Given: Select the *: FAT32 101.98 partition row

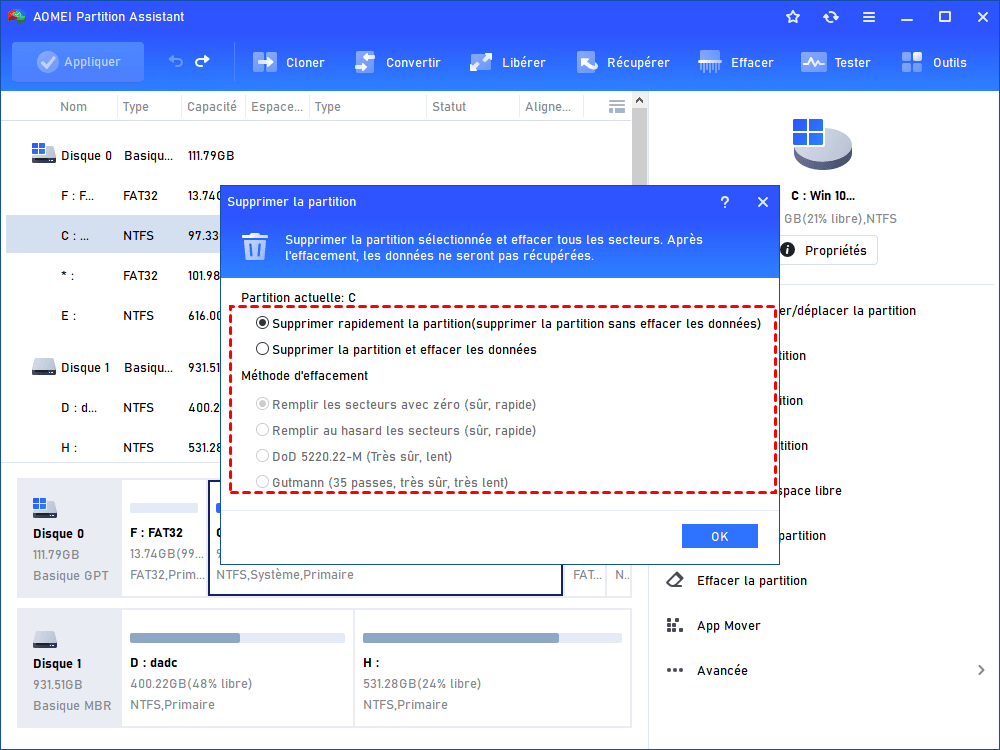Looking at the screenshot, I should pyautogui.click(x=112, y=276).
